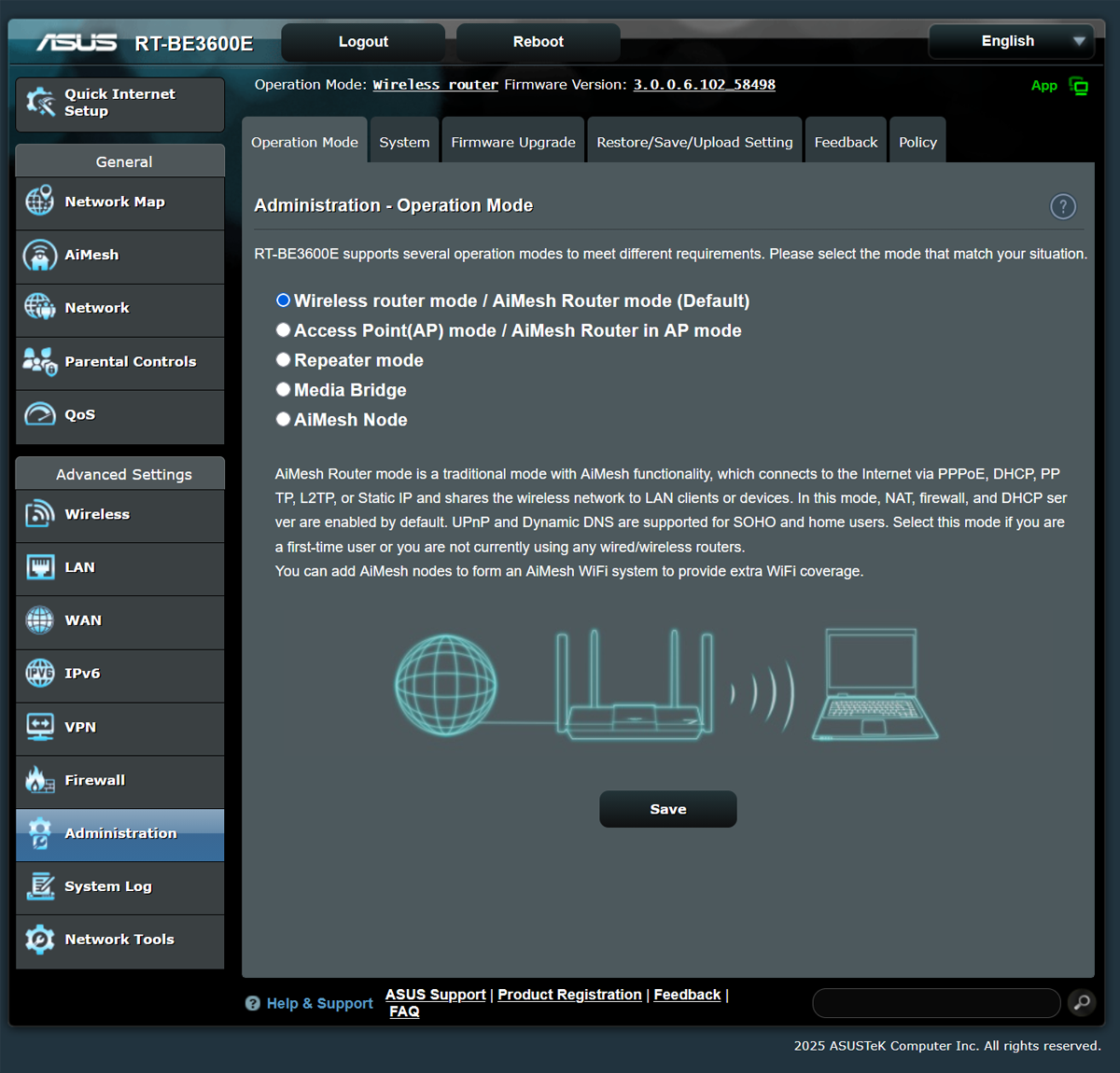The width and height of the screenshot is (1120, 1073).
Task: Open the ASUS Support link
Action: click(x=436, y=995)
